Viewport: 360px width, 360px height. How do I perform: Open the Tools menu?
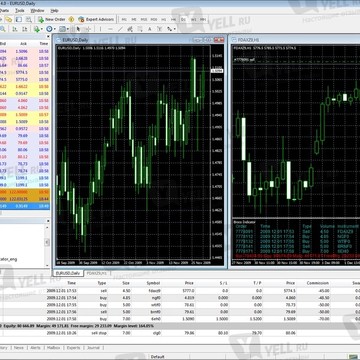(x=20, y=10)
